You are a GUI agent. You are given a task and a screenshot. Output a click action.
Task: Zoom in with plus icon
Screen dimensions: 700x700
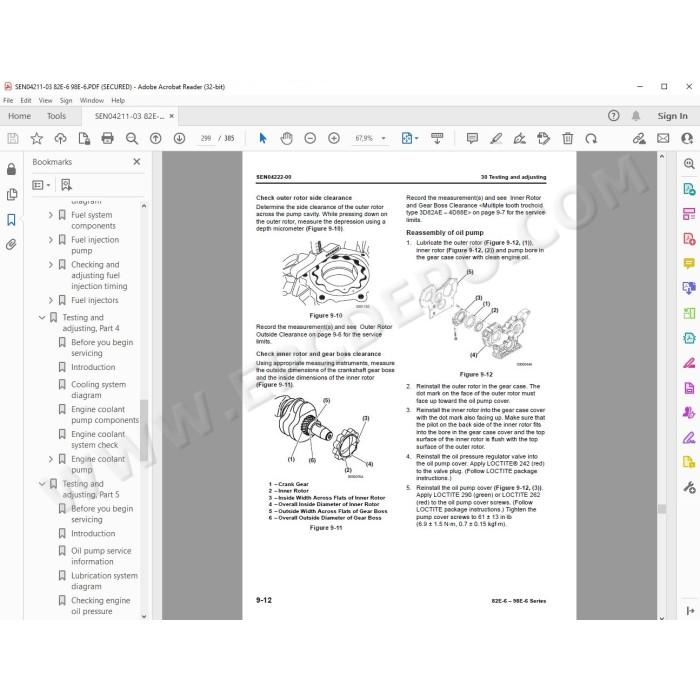click(334, 138)
